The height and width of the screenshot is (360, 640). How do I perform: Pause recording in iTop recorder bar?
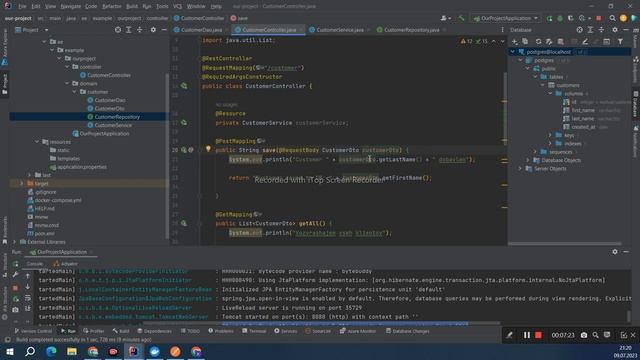click(x=527, y=335)
